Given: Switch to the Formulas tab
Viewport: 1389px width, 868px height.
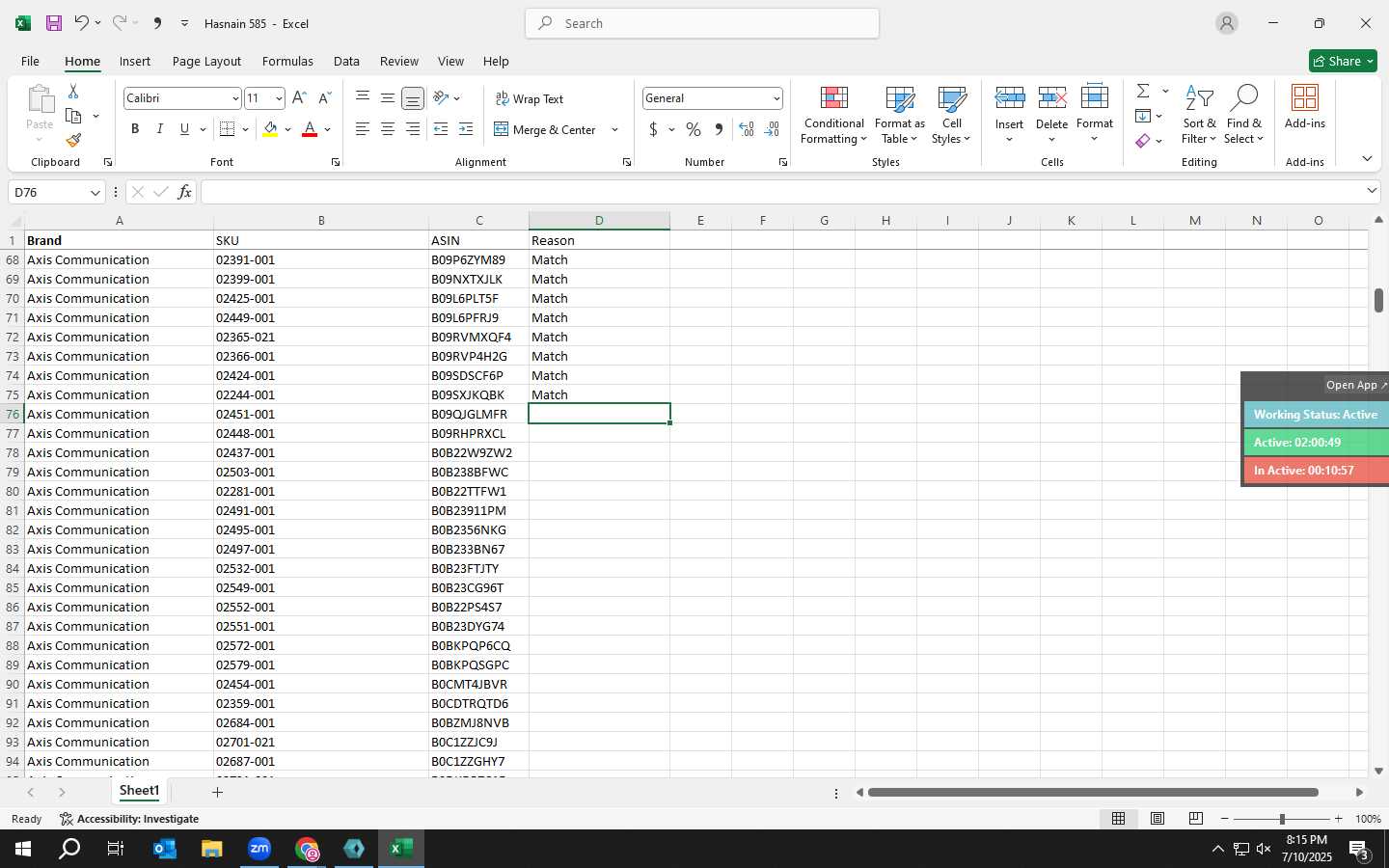Looking at the screenshot, I should [x=287, y=61].
